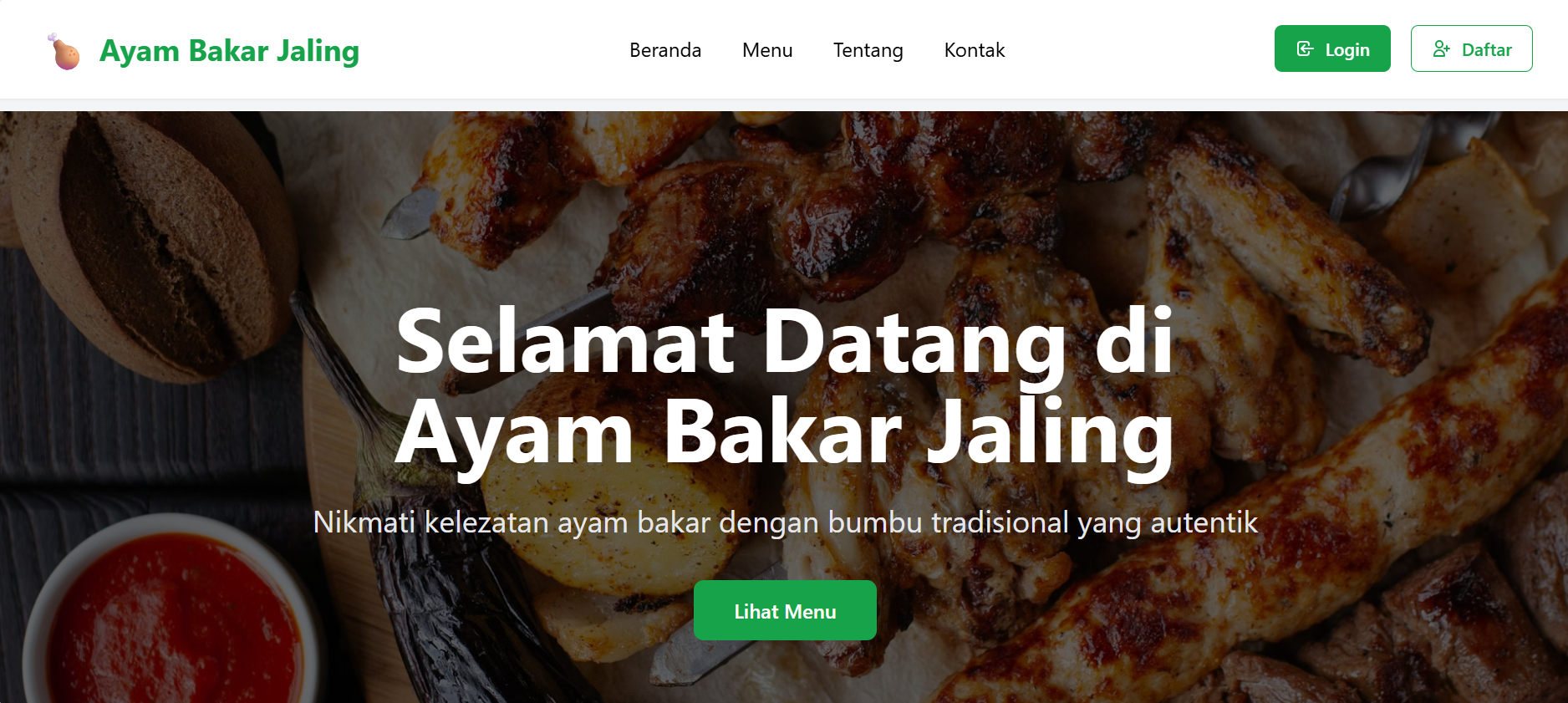Image resolution: width=1568 pixels, height=703 pixels.
Task: Click the word Jaling in the heading
Action: pos(1050,432)
